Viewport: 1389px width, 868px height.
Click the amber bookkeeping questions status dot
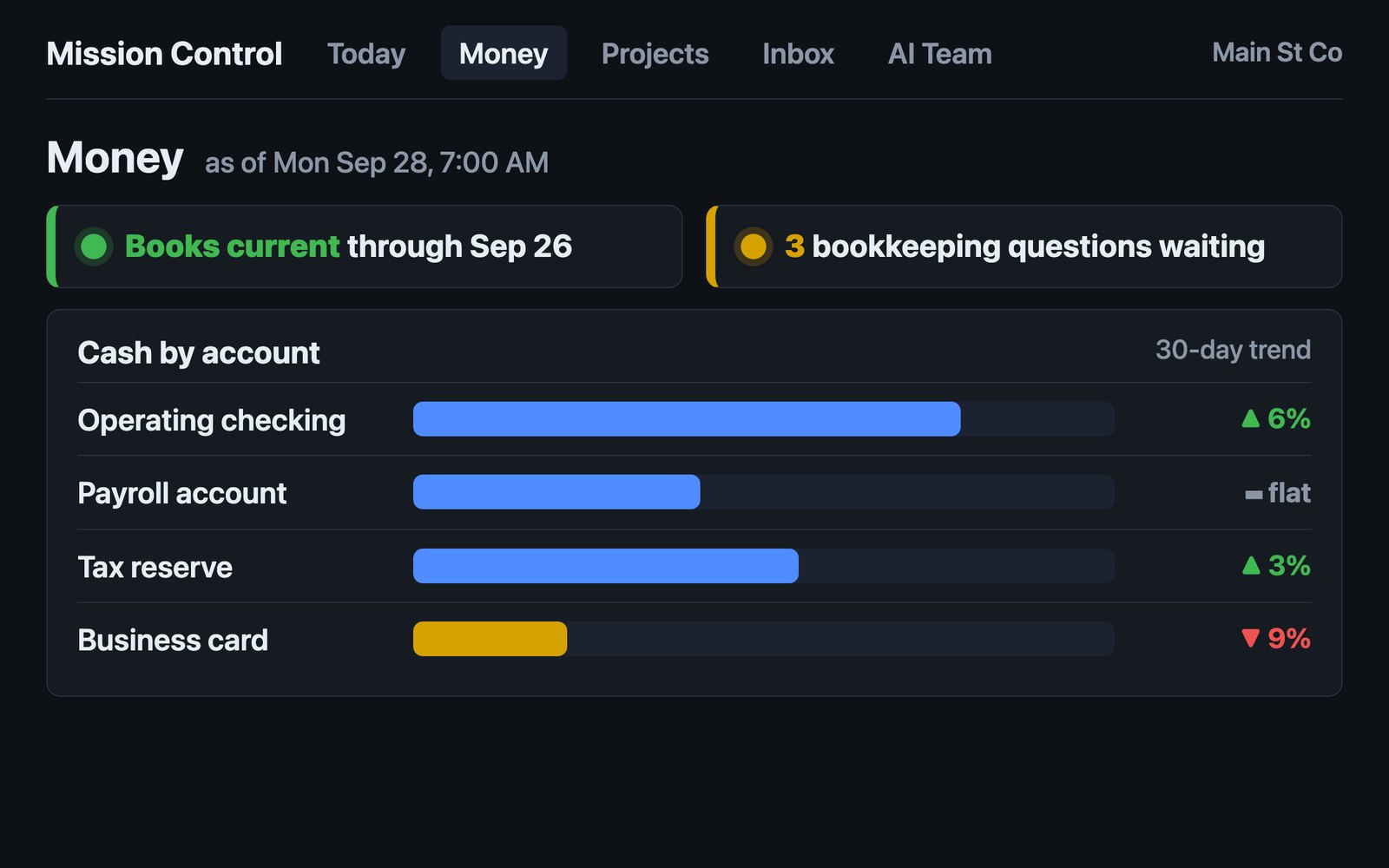[x=754, y=247]
